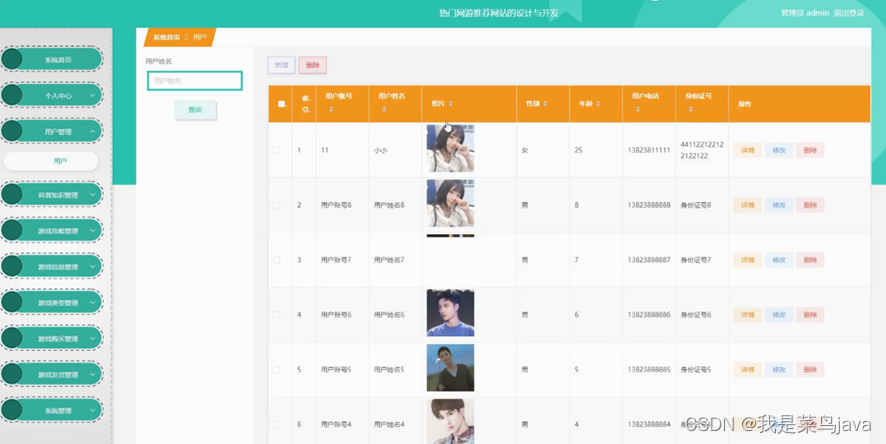This screenshot has width=886, height=444.
Task: Expand the 科普知识管理 sidebar menu
Action: coord(52,195)
